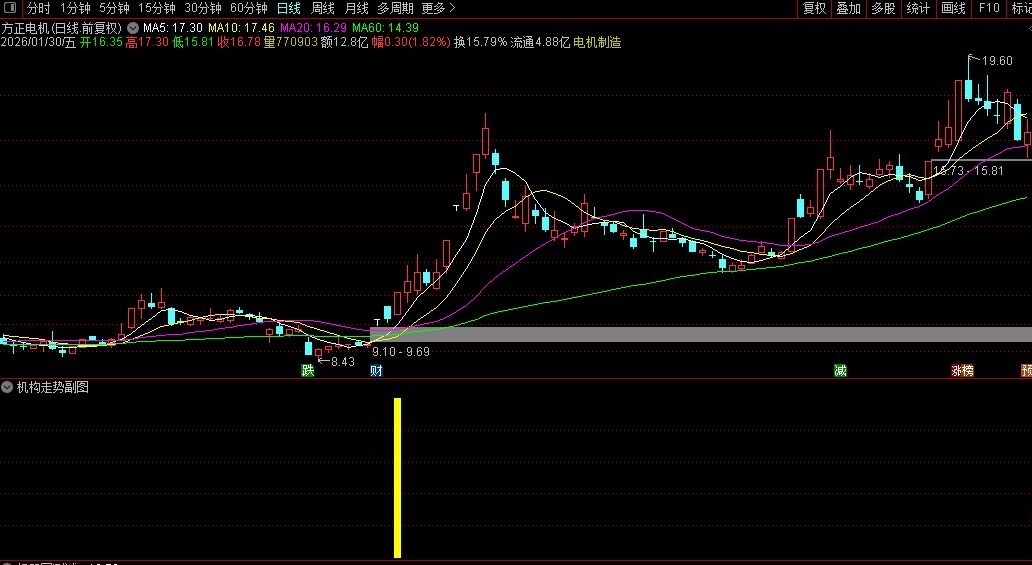The image size is (1032, 565).
Task: Open indicator dropdown beside 方正电机 title
Action: pos(133,28)
